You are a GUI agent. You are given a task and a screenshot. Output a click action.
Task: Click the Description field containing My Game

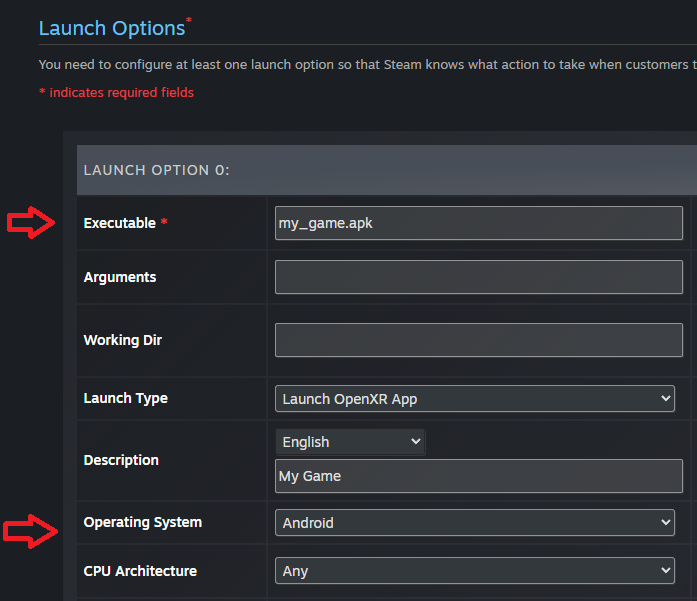click(479, 476)
